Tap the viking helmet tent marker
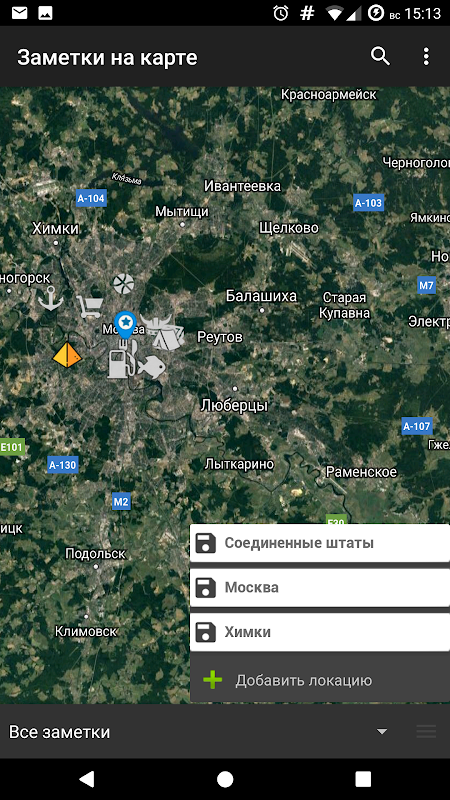 (x=163, y=332)
